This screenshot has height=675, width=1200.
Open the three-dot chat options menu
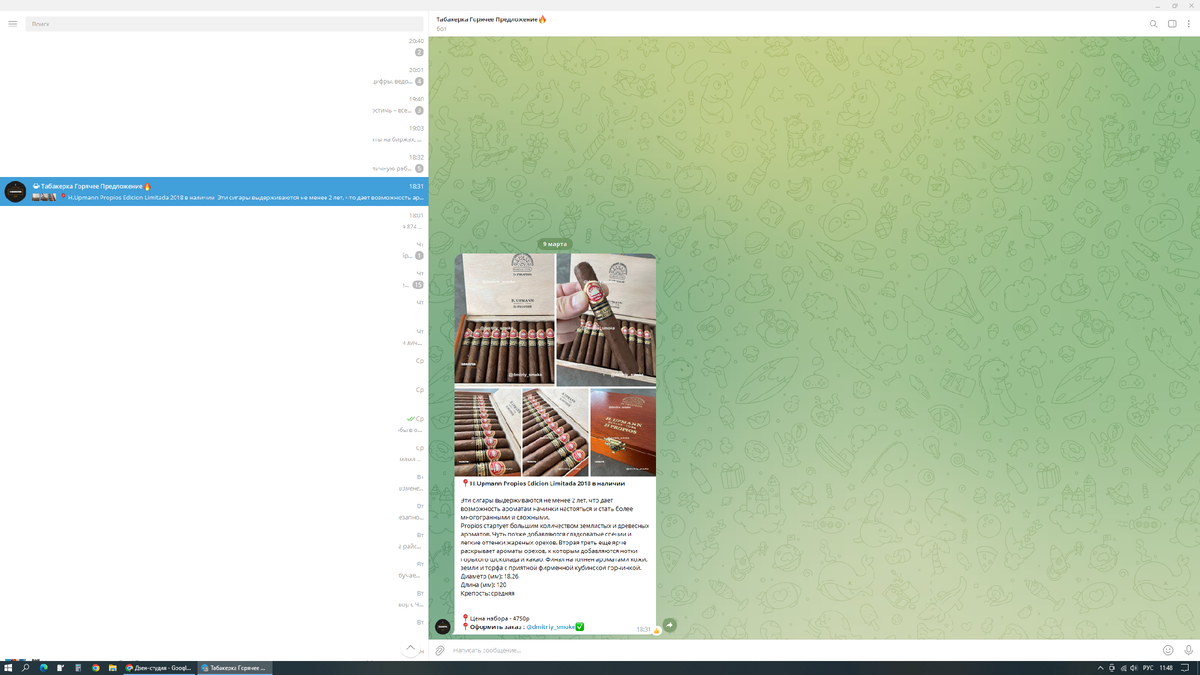1188,23
